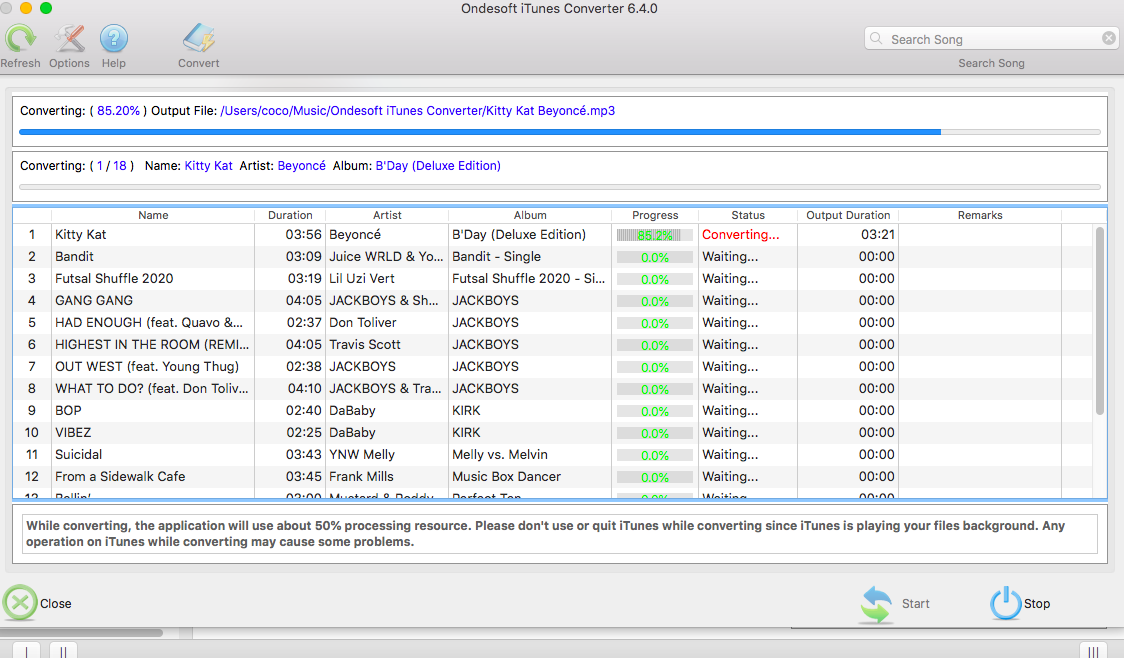This screenshot has width=1124, height=658.
Task: Select From a Sidewalk Cafe song name
Action: click(120, 477)
